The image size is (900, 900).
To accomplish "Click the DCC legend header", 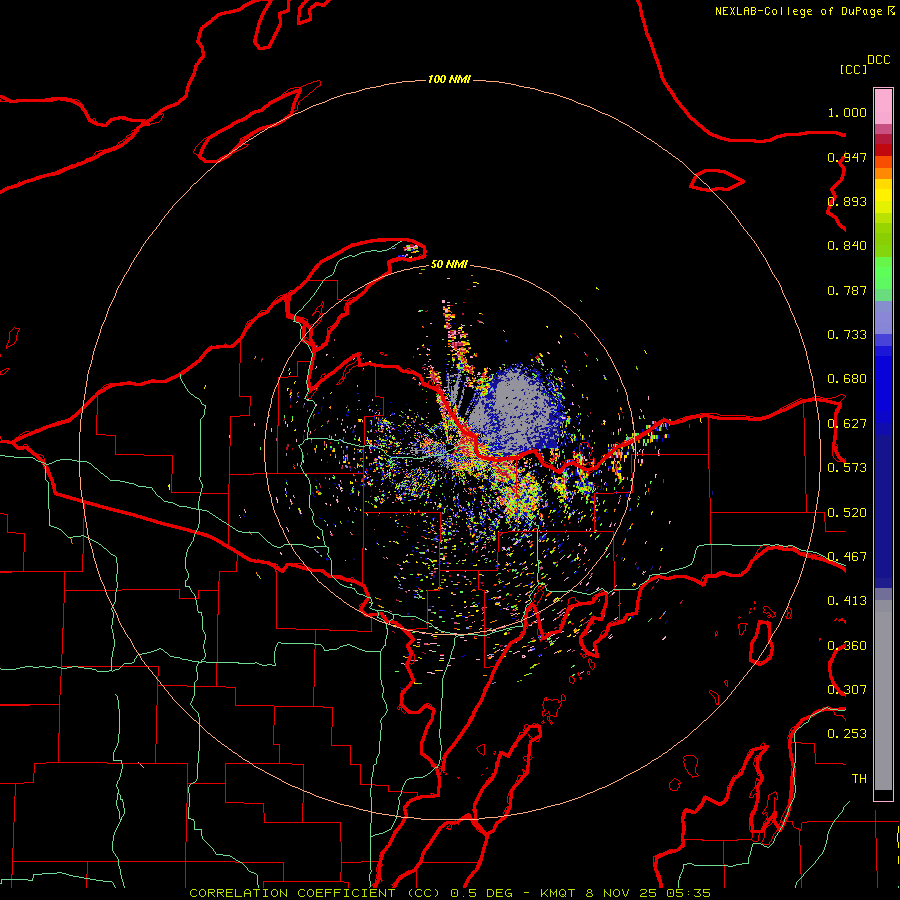I will [x=878, y=60].
